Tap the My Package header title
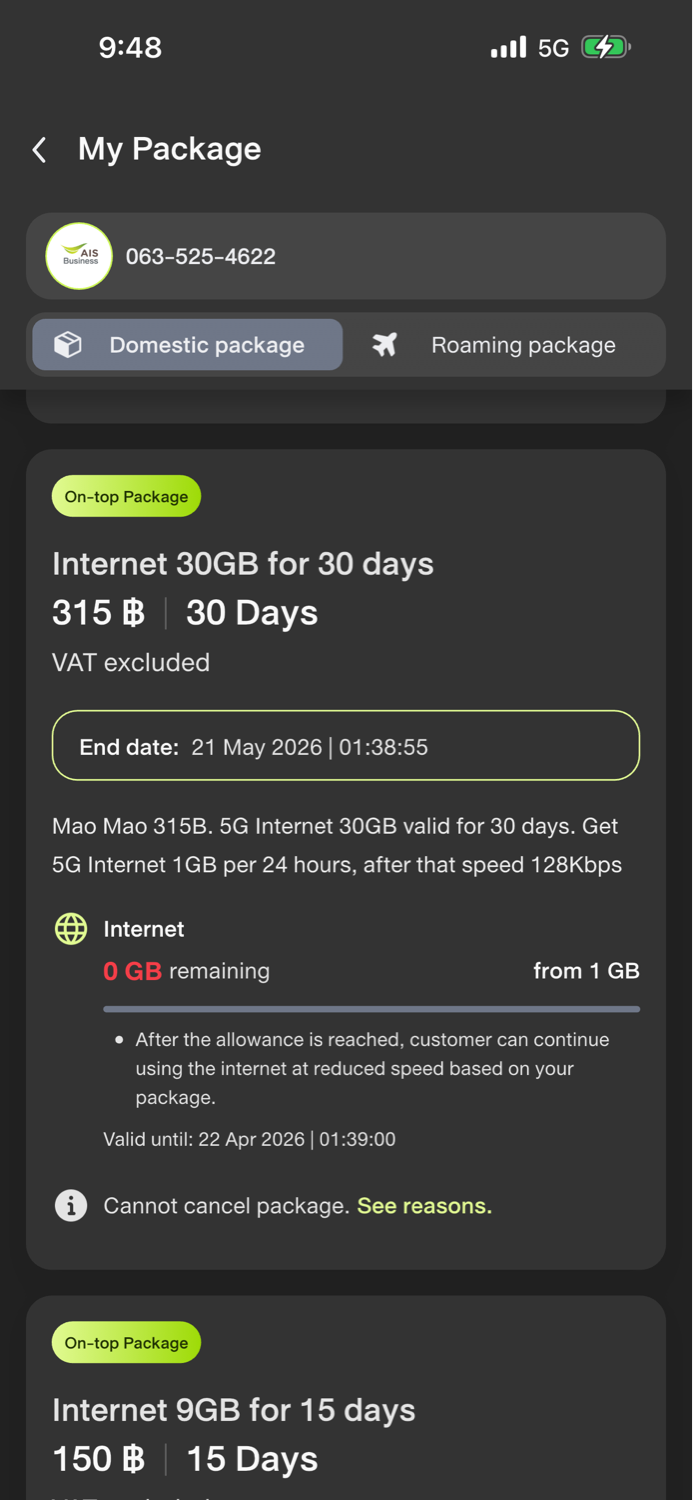 pyautogui.click(x=170, y=149)
